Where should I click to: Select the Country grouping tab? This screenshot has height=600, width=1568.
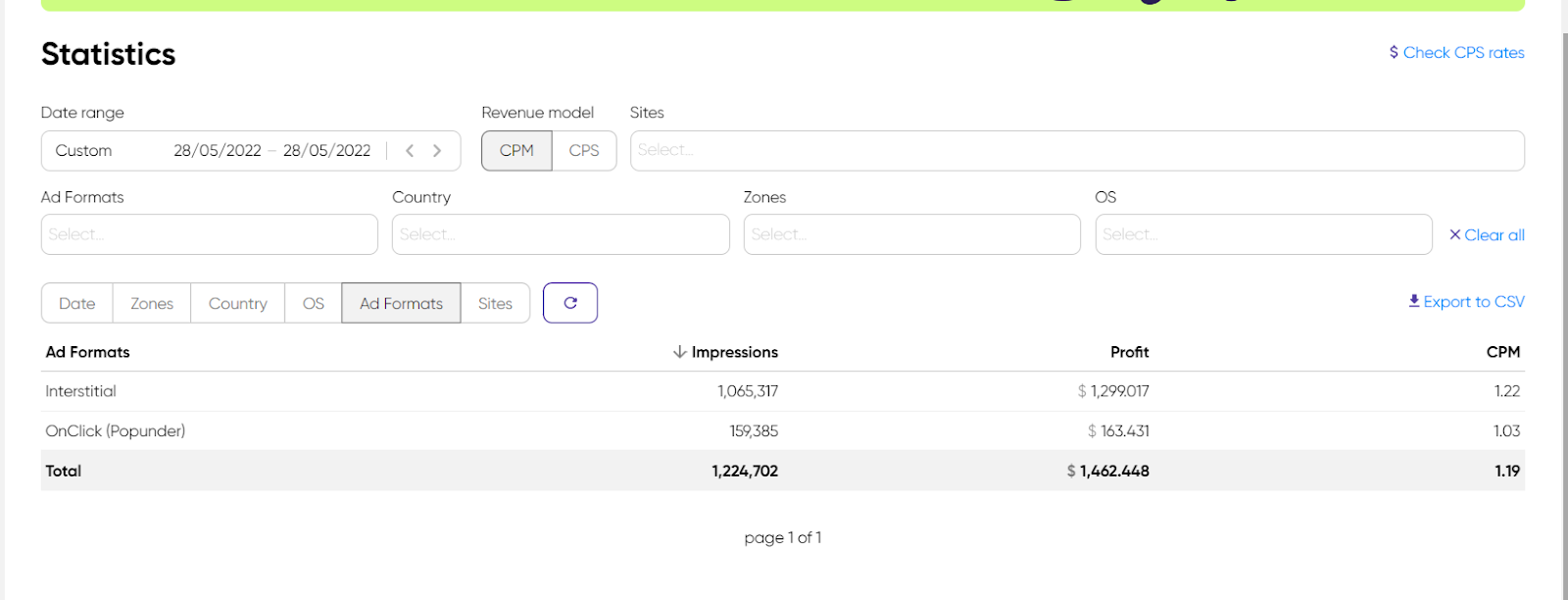237,304
